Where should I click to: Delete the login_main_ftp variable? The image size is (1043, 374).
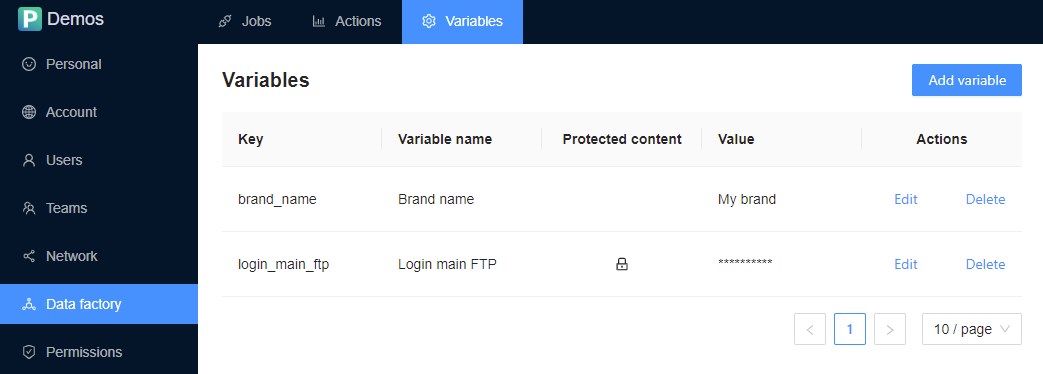[x=985, y=264]
